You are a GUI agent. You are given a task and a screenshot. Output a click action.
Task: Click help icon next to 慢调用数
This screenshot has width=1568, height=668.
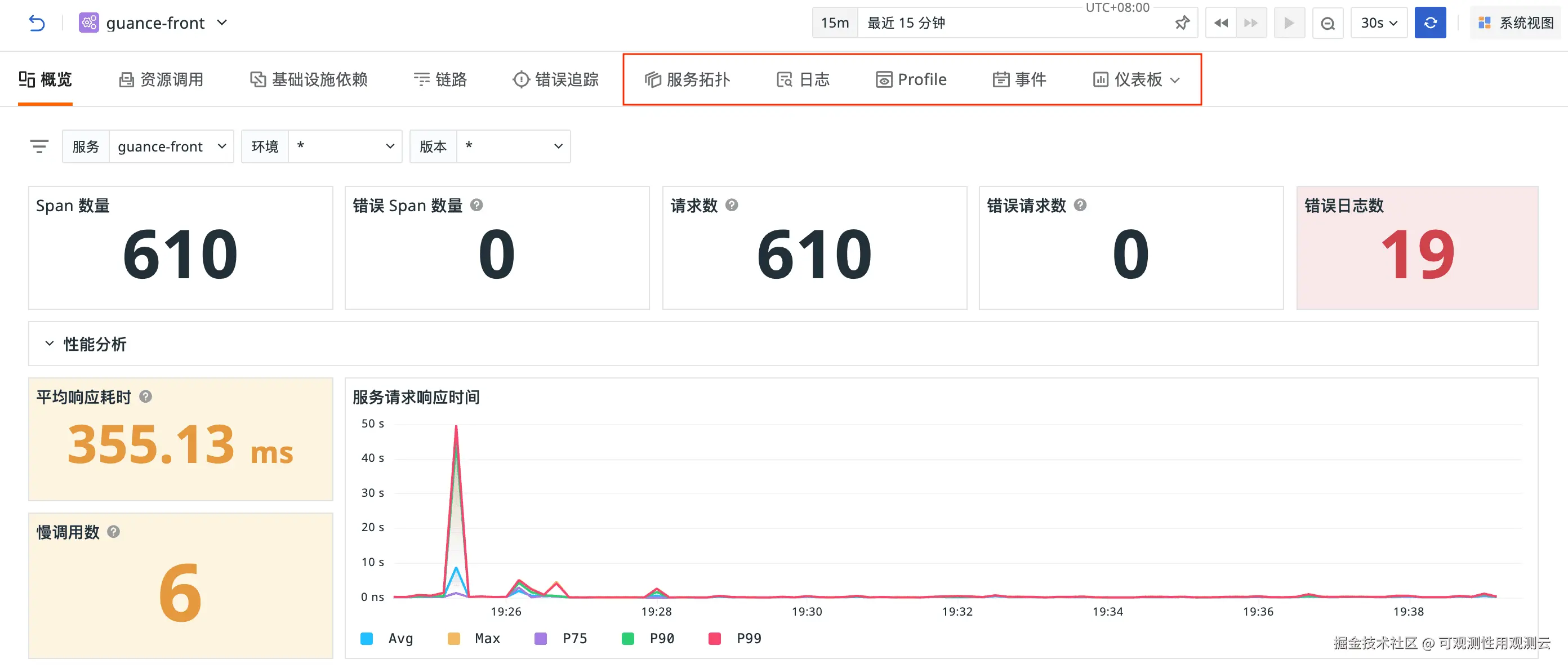coord(113,532)
